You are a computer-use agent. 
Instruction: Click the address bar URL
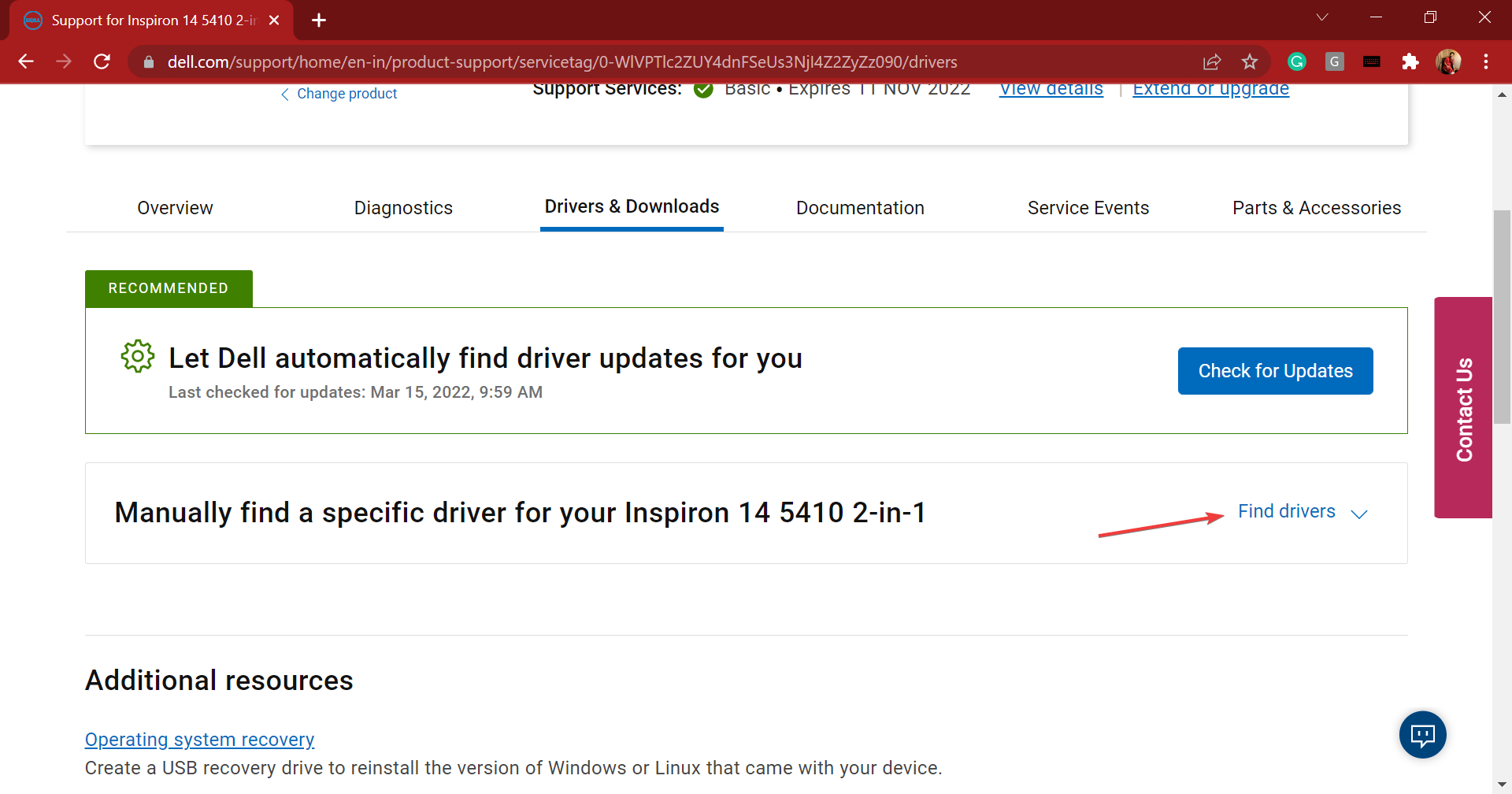[x=562, y=61]
